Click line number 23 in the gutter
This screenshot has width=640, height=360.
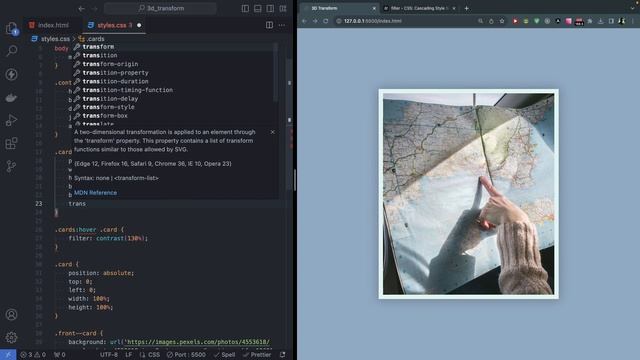tap(38, 204)
